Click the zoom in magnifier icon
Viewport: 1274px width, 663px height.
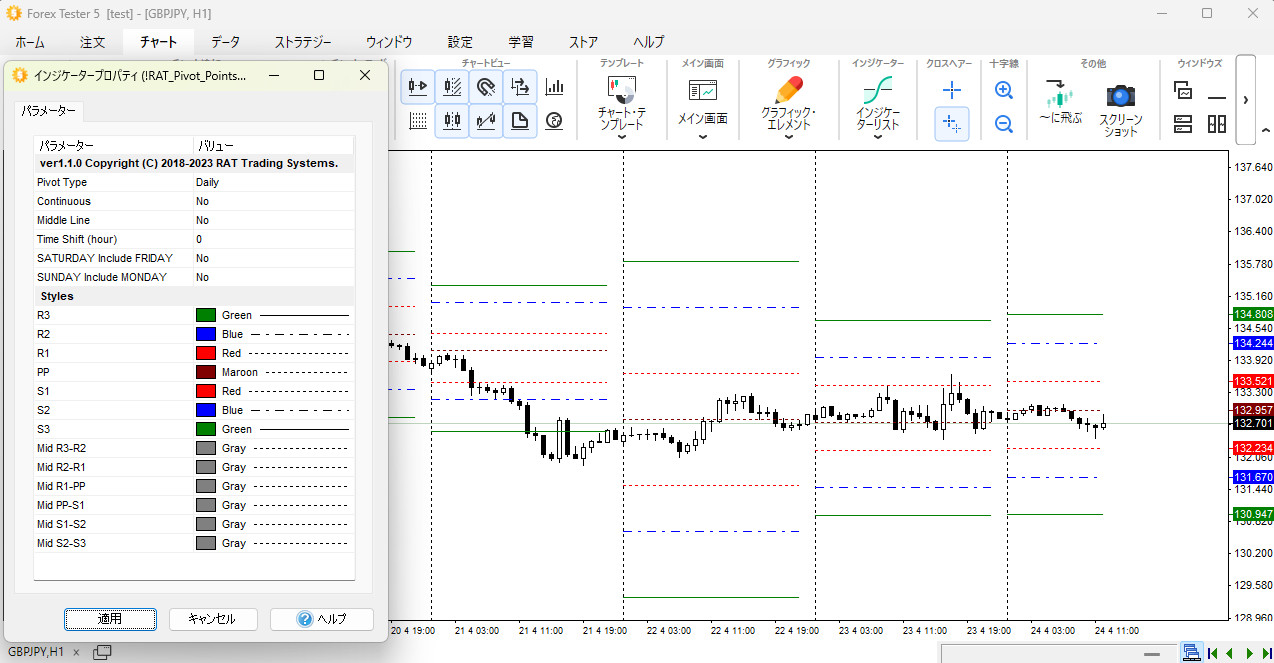coord(1004,90)
